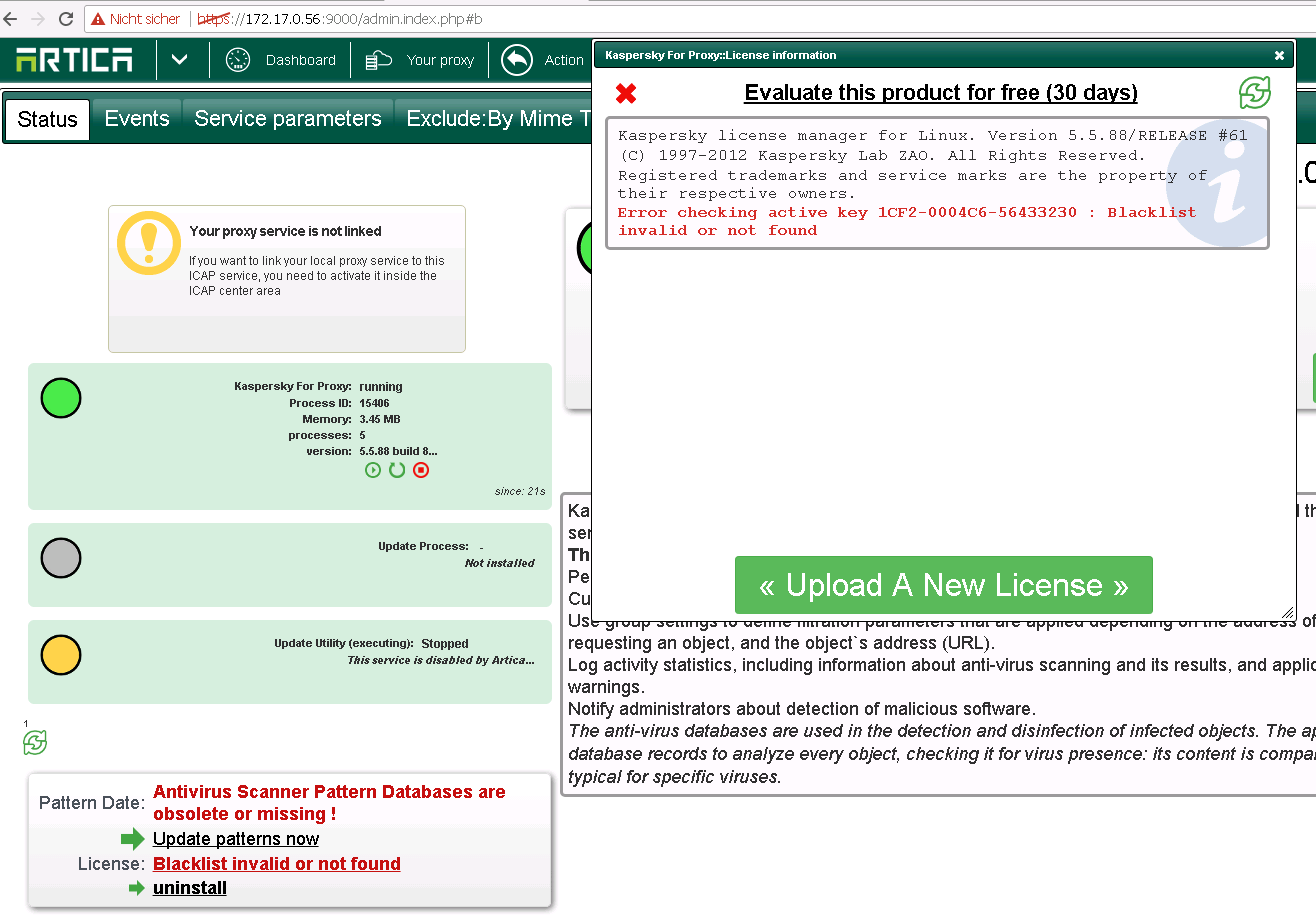Click the Update patterns now link
This screenshot has height=915, width=1316.
[236, 839]
